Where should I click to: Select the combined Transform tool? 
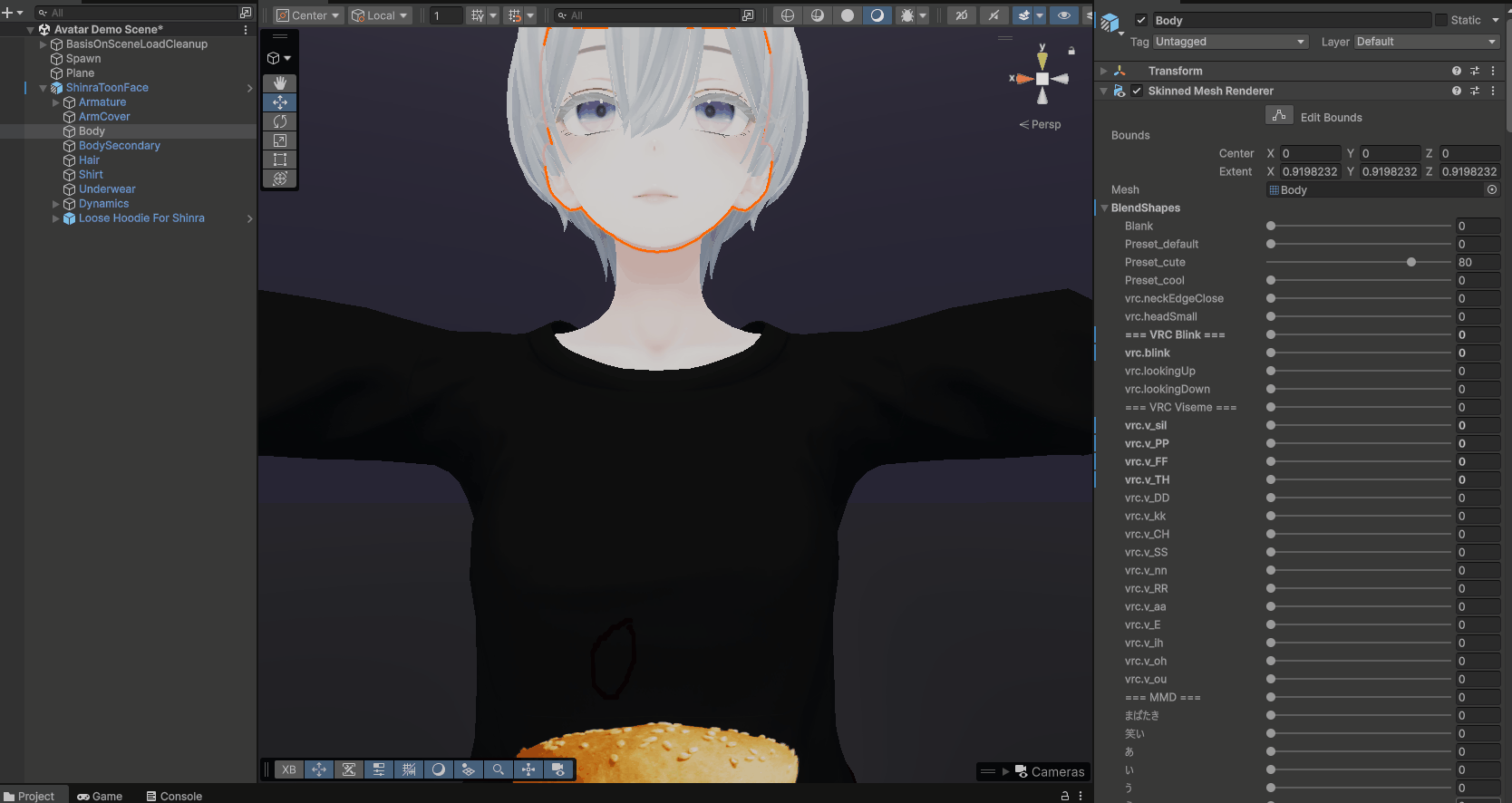click(x=280, y=179)
